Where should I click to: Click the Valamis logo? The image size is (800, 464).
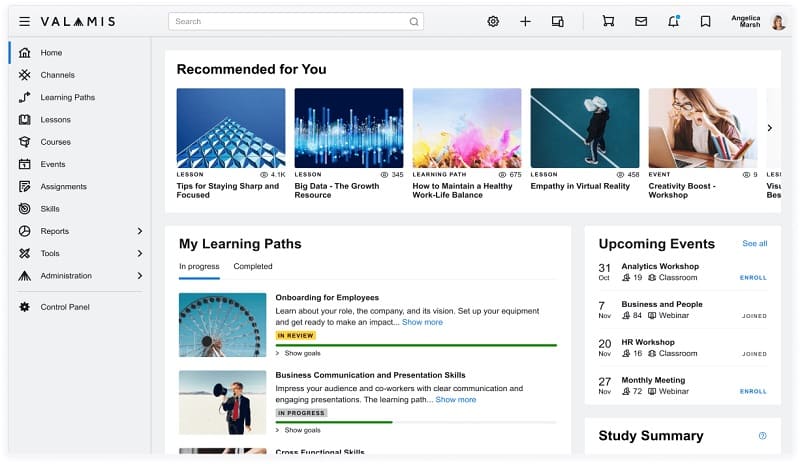coord(78,21)
